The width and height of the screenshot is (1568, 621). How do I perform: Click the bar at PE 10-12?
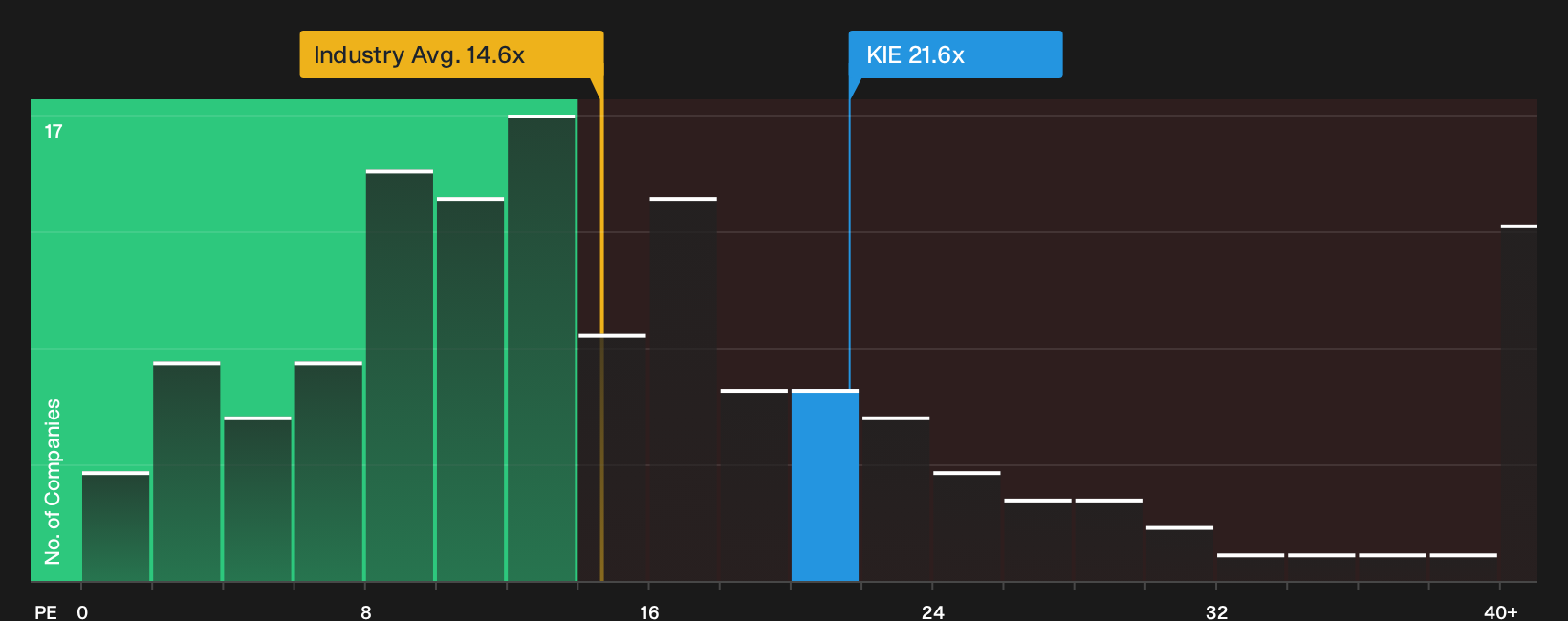(470, 389)
